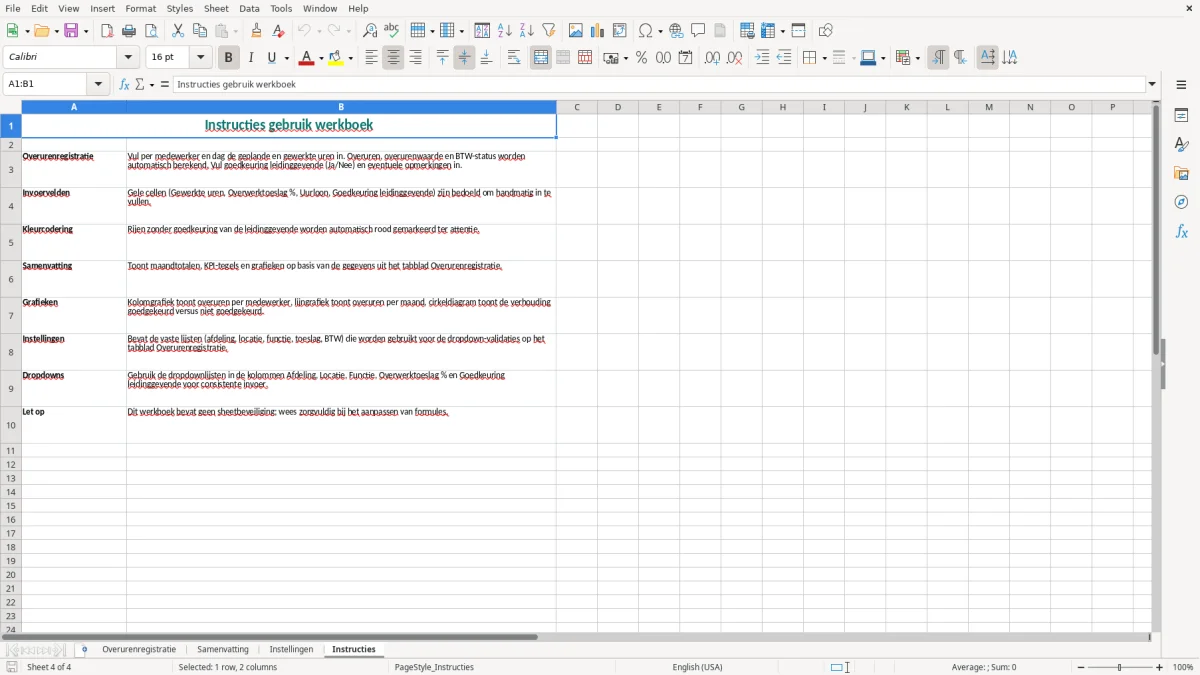Viewport: 1200px width, 675px height.
Task: Format cells as percent
Action: pos(642,58)
